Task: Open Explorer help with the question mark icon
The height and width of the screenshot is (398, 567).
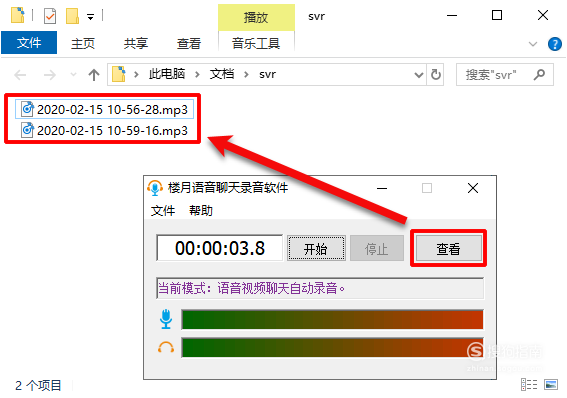Action: click(555, 44)
